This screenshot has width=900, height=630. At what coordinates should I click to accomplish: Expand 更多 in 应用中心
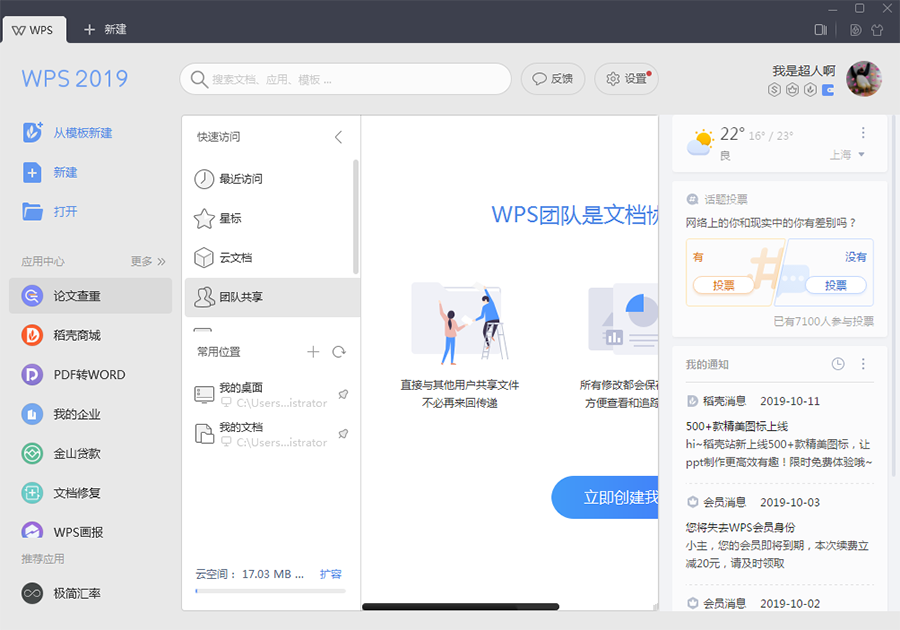tap(148, 262)
